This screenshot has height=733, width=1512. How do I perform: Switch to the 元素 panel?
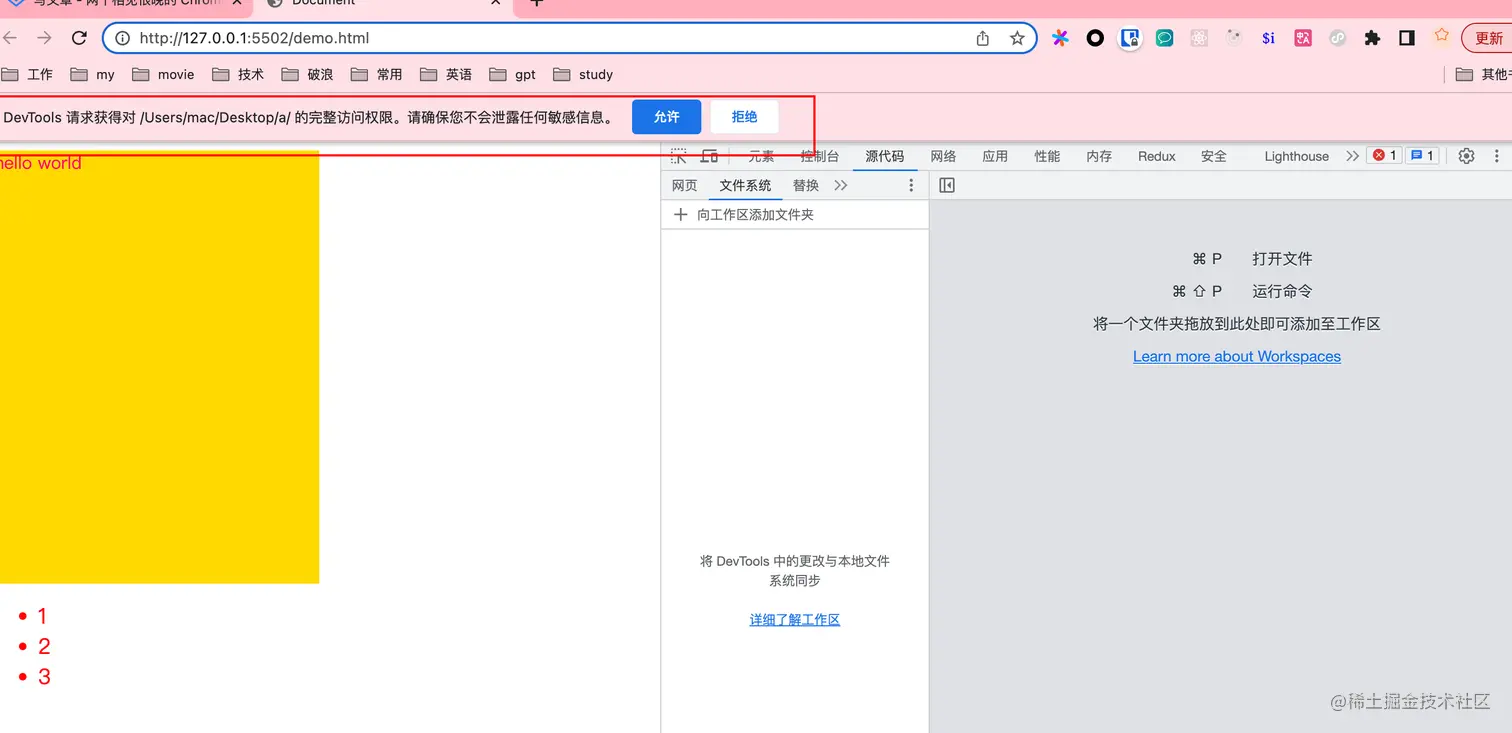coord(761,156)
